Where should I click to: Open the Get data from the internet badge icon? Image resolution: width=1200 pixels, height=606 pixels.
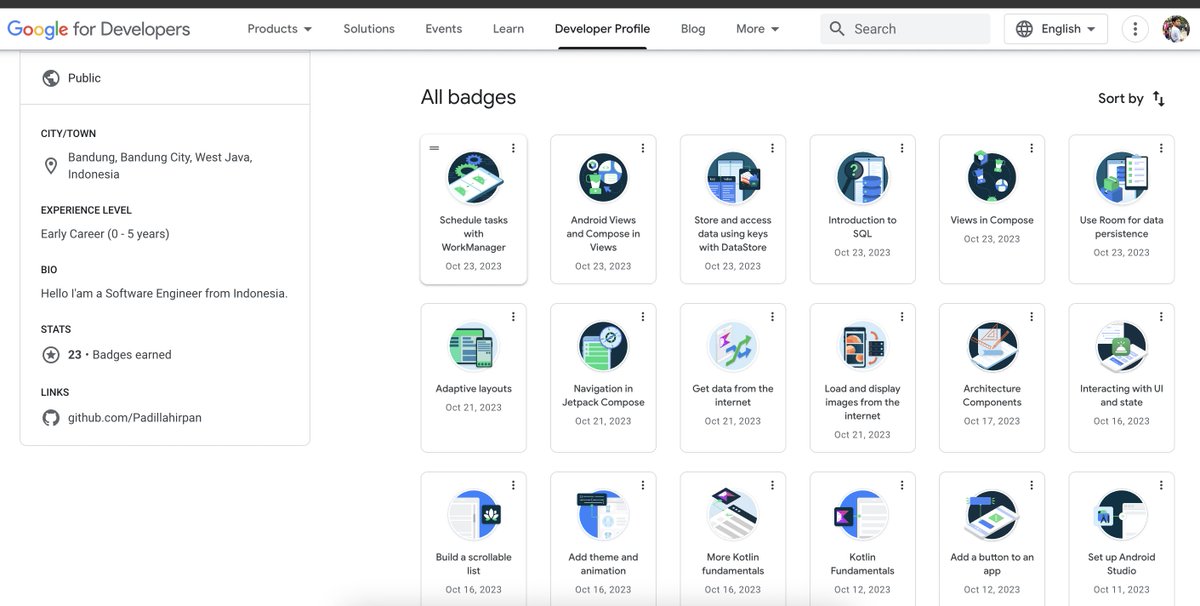(733, 347)
